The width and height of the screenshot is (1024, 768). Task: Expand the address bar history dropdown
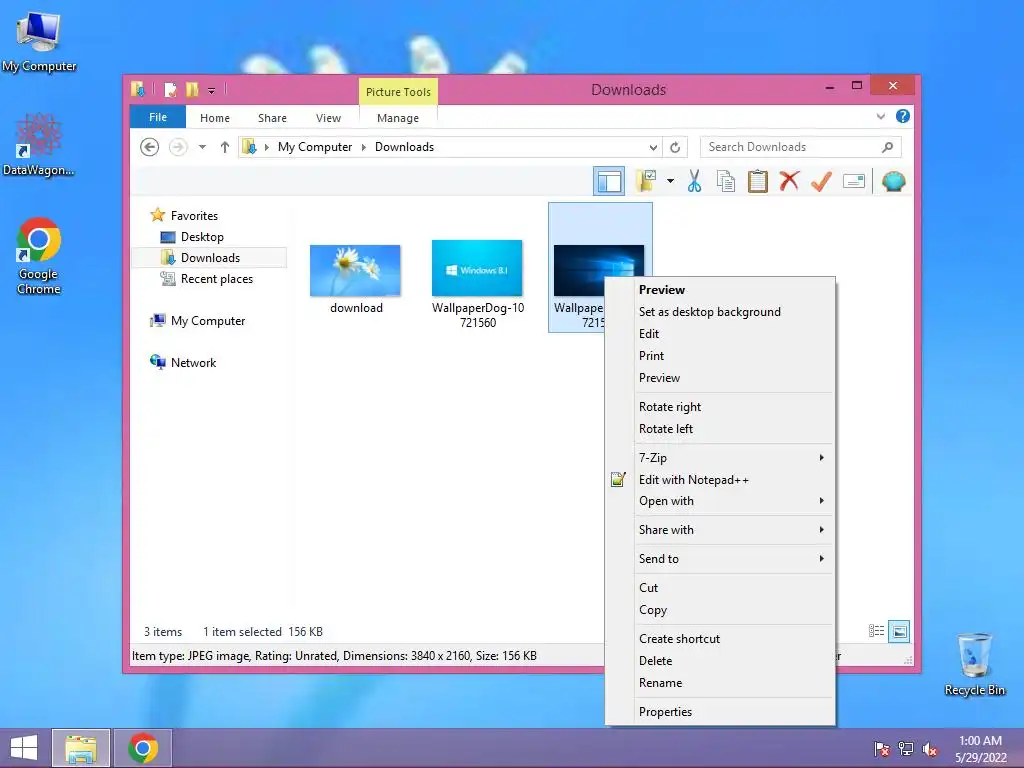[x=653, y=147]
